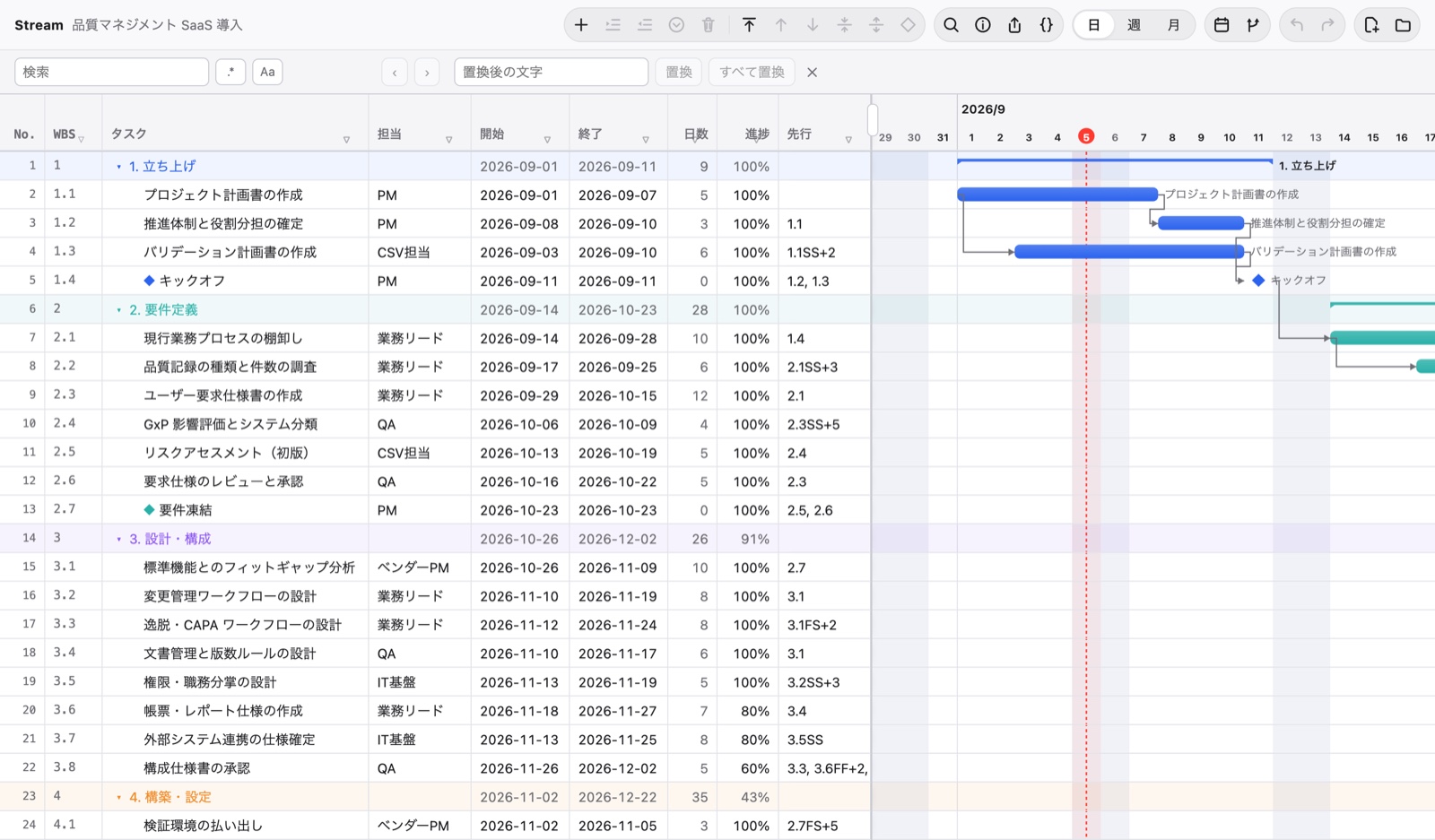Open the WBS column filter

click(x=82, y=140)
